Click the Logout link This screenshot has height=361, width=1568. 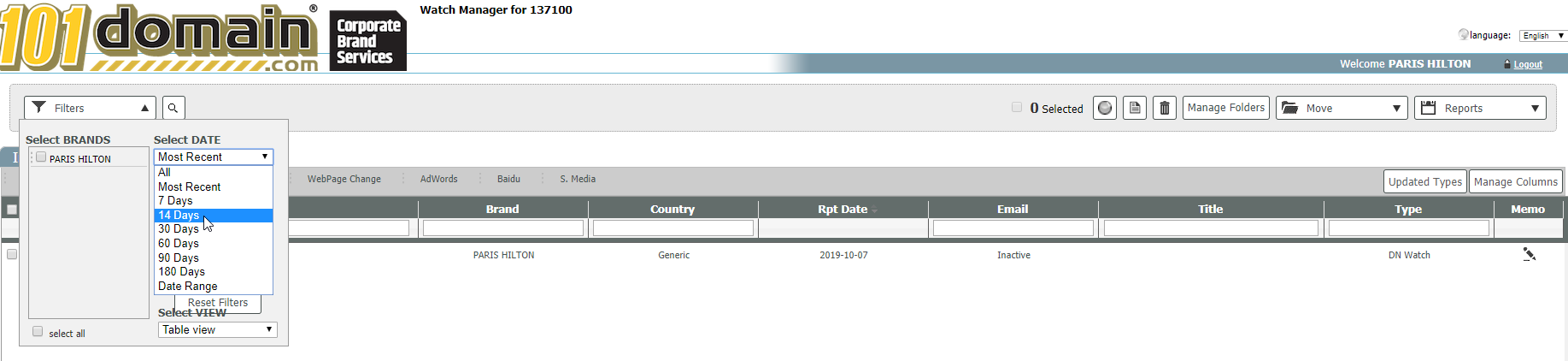point(1528,64)
